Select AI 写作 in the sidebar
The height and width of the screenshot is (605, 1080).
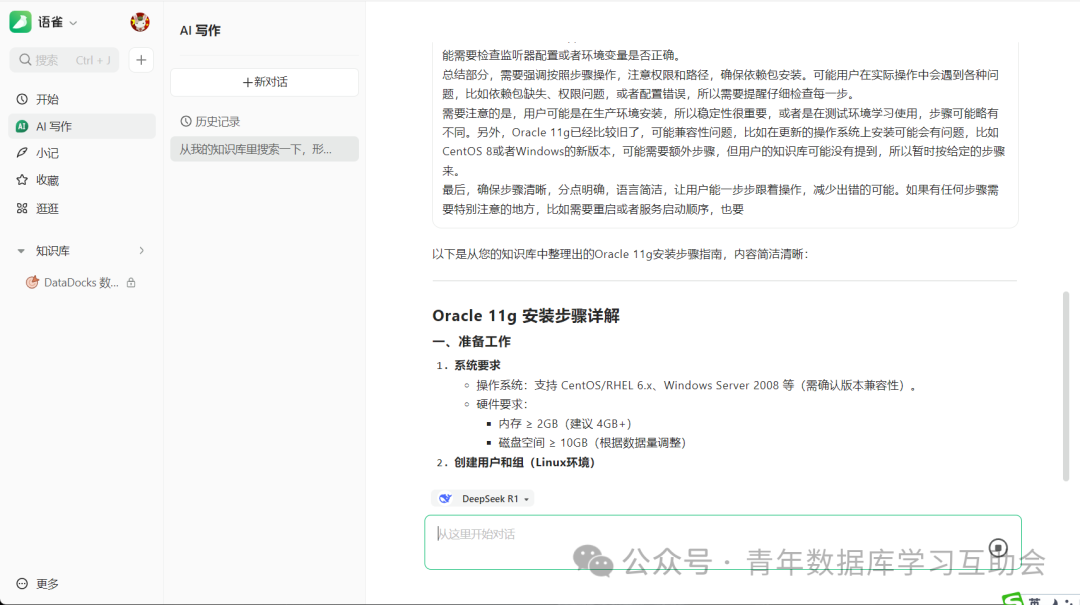pos(82,126)
